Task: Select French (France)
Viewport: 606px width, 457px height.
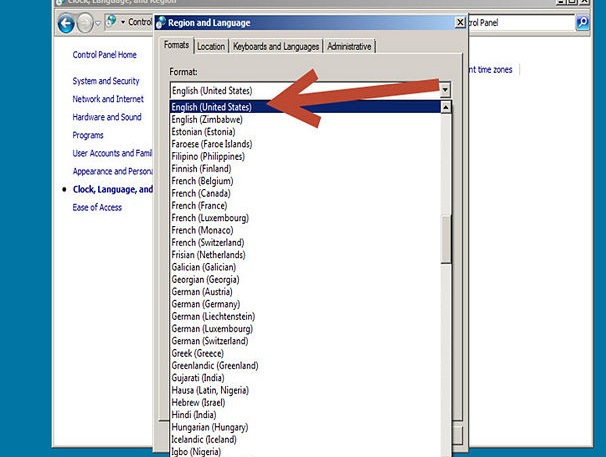Action: click(x=305, y=206)
